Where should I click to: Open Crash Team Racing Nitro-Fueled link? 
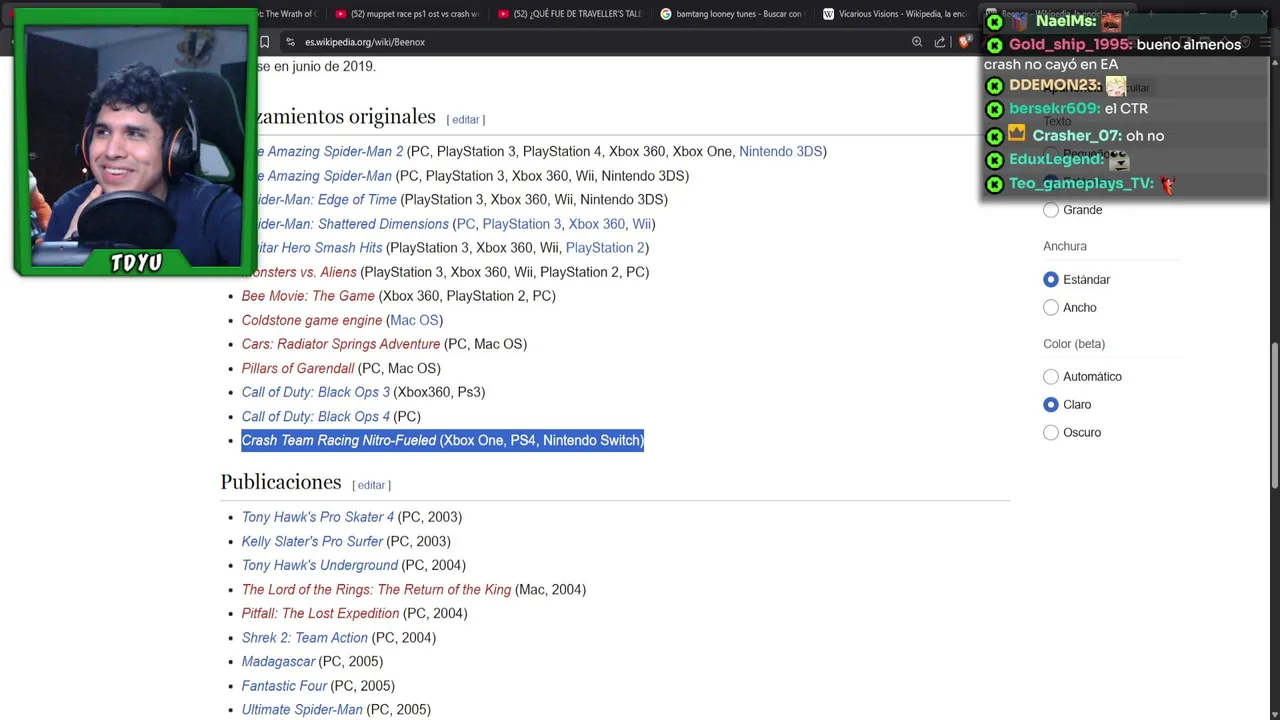point(339,440)
